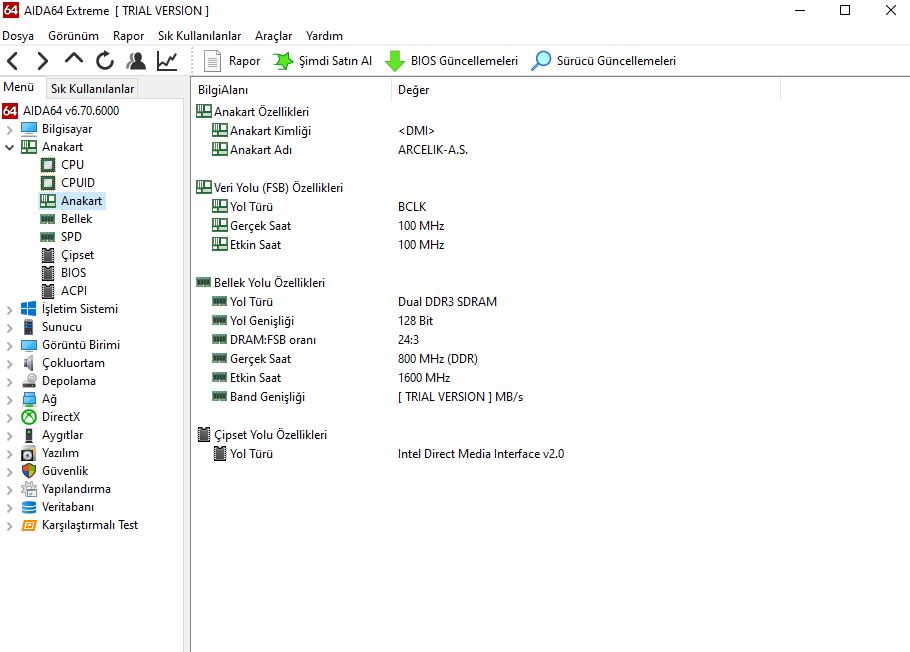Click the Intel Direct Media Interface v2.0 value
Viewport: 910px width, 652px height.
[481, 454]
